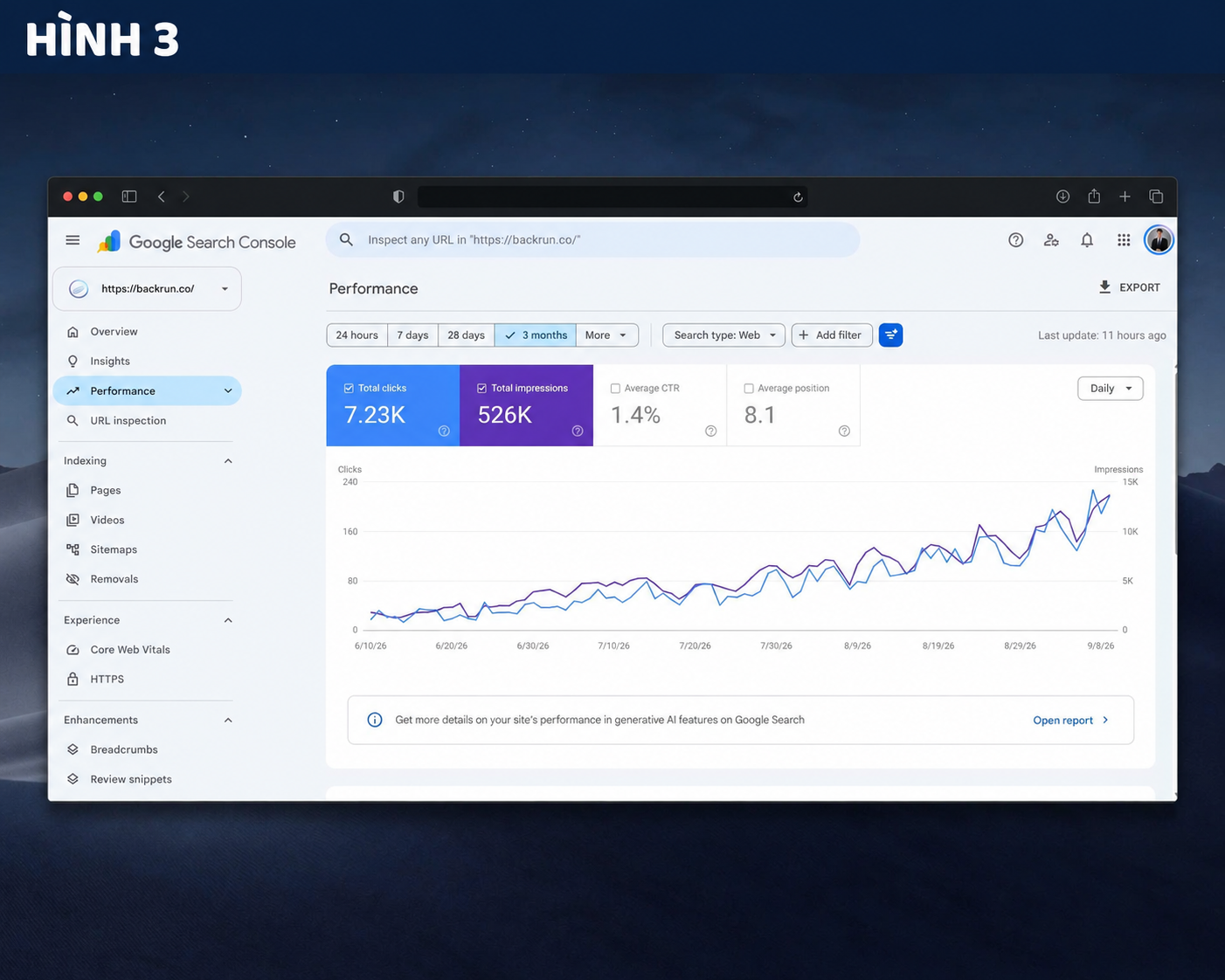Collapse the Enhancements section
Screen dimensions: 1225x980
point(228,721)
